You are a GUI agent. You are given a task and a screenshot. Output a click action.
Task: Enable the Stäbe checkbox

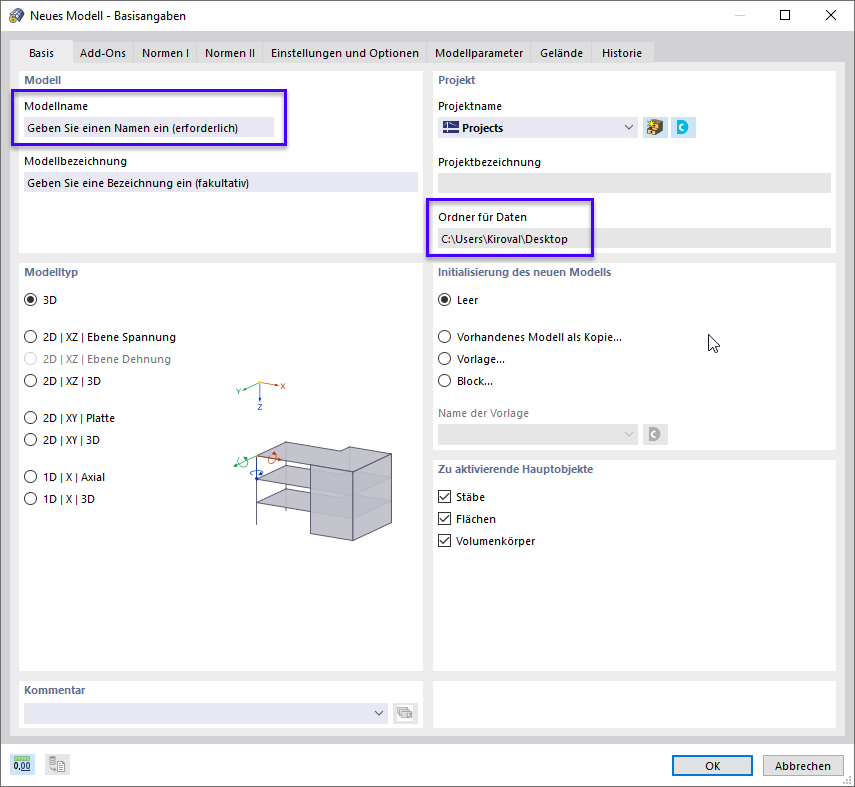(445, 496)
